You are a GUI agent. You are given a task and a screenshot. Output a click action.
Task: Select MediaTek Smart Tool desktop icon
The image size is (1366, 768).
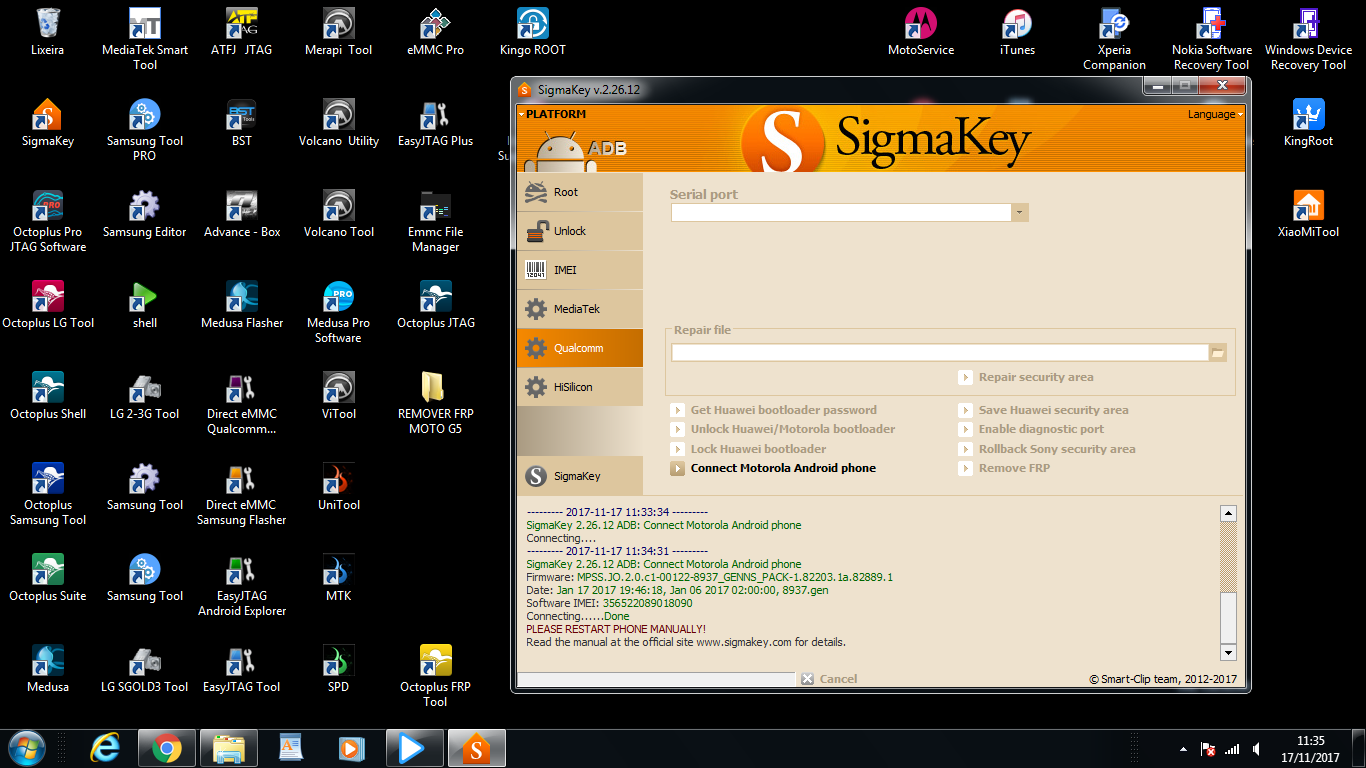145,39
